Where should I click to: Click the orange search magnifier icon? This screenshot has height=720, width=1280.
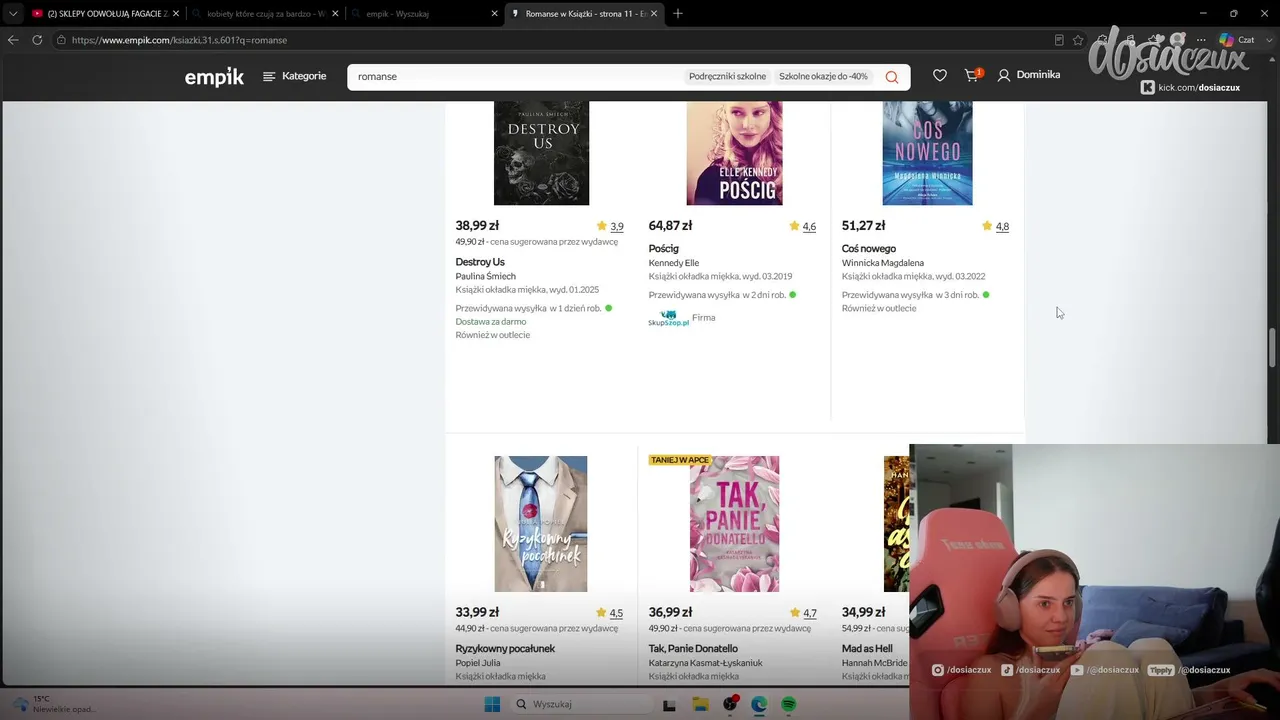click(891, 77)
